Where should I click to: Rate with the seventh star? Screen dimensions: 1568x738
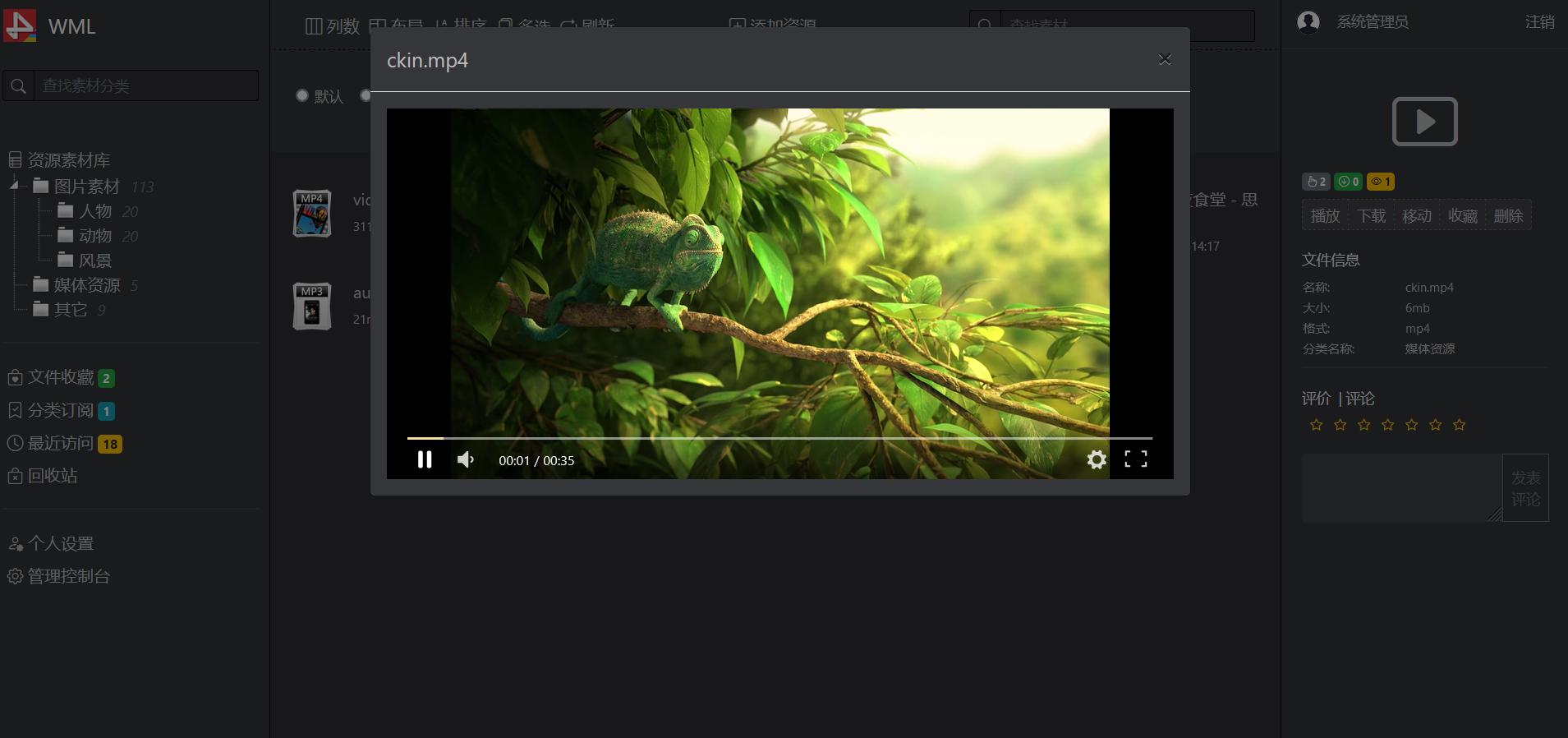click(1460, 425)
